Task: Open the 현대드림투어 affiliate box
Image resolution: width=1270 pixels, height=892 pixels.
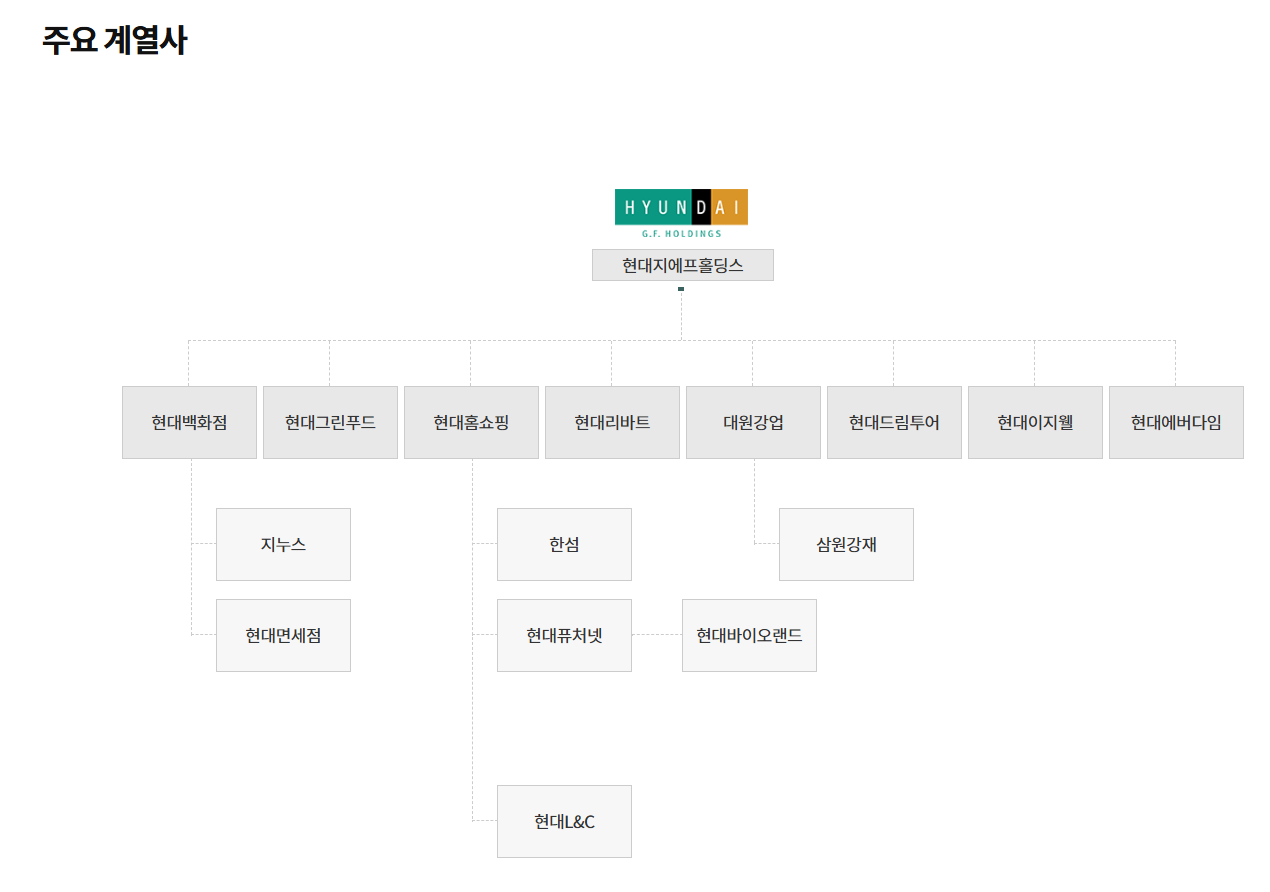Action: coord(894,422)
